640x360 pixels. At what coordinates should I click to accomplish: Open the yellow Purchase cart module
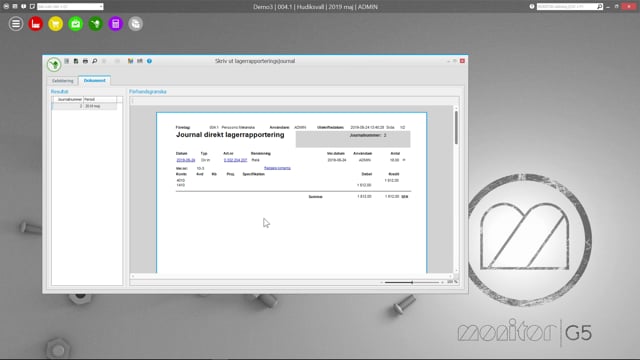pyautogui.click(x=56, y=24)
